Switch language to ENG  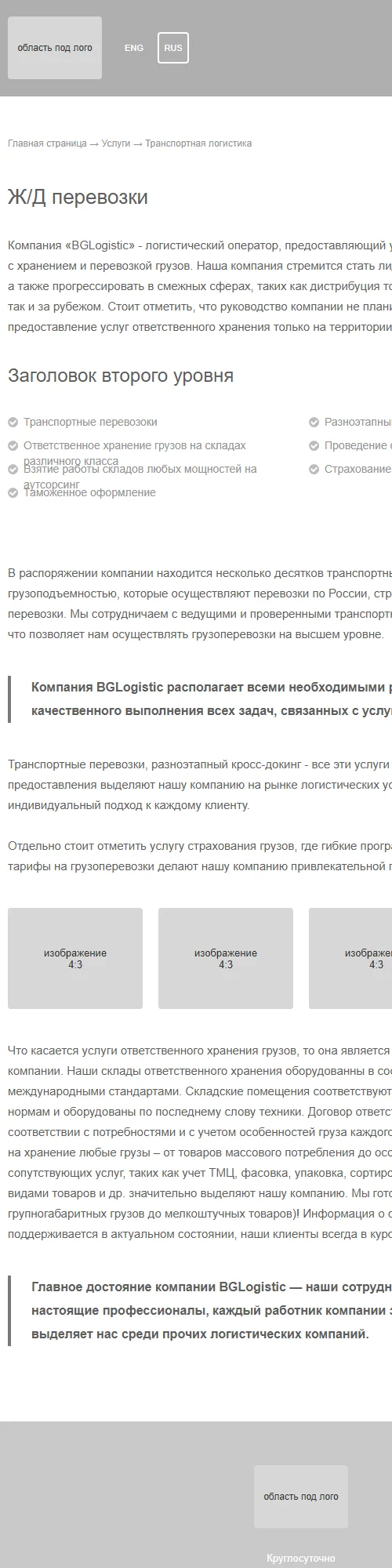(x=134, y=48)
